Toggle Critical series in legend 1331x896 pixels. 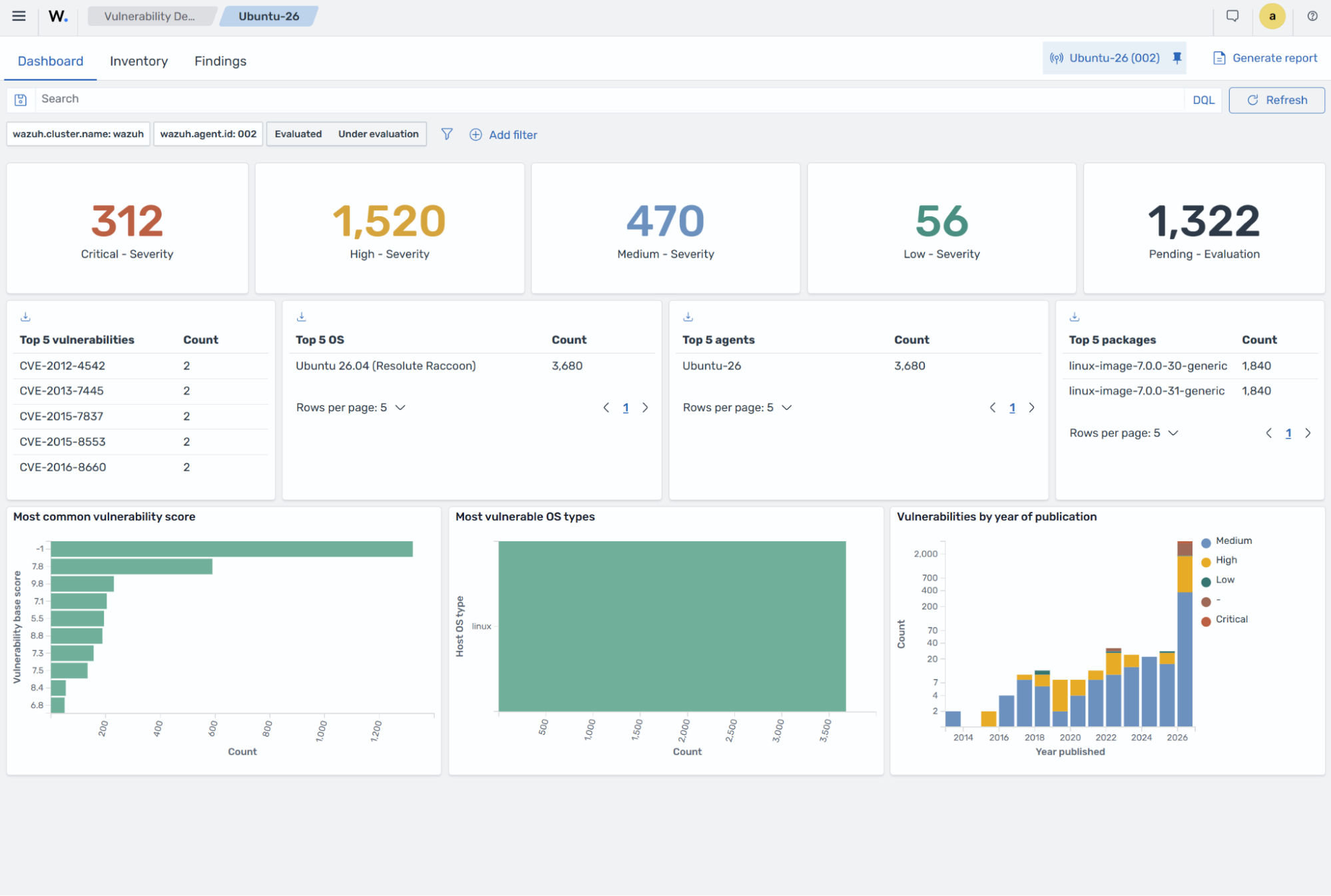(1224, 620)
